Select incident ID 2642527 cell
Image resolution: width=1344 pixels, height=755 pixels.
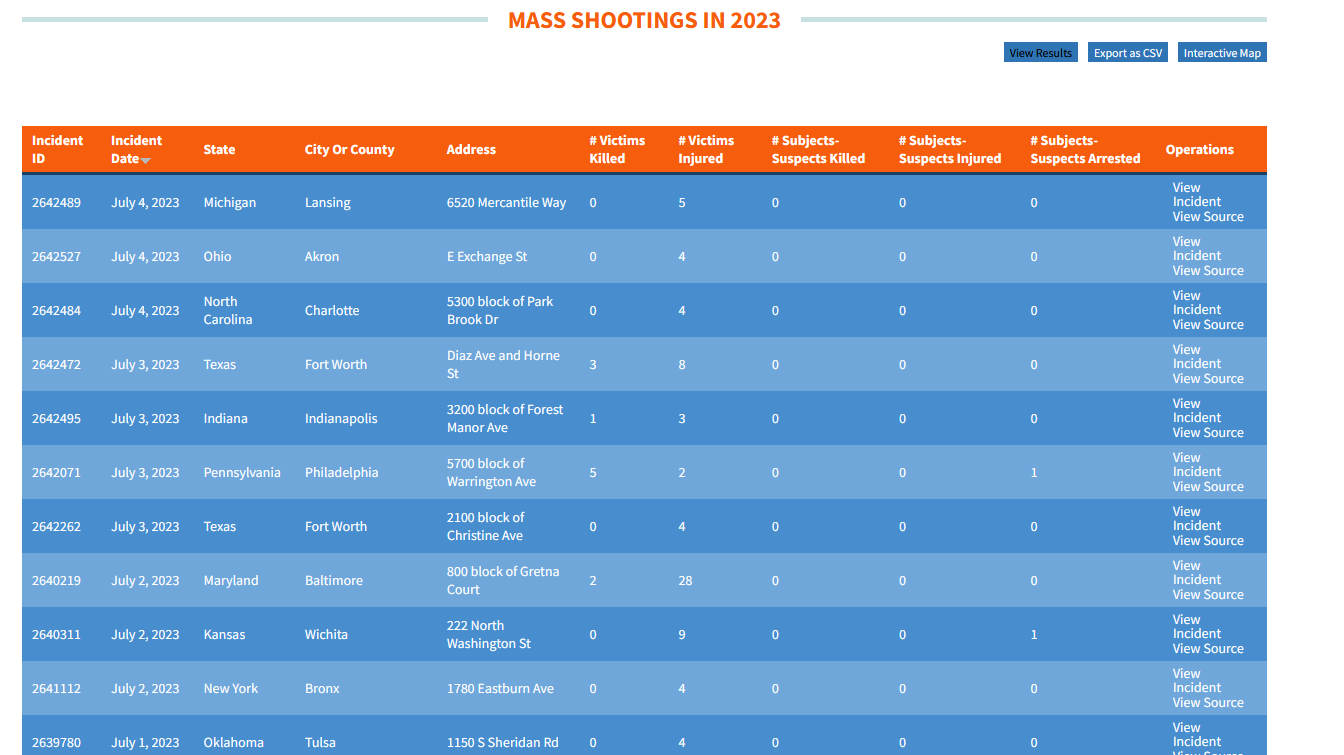(56, 257)
